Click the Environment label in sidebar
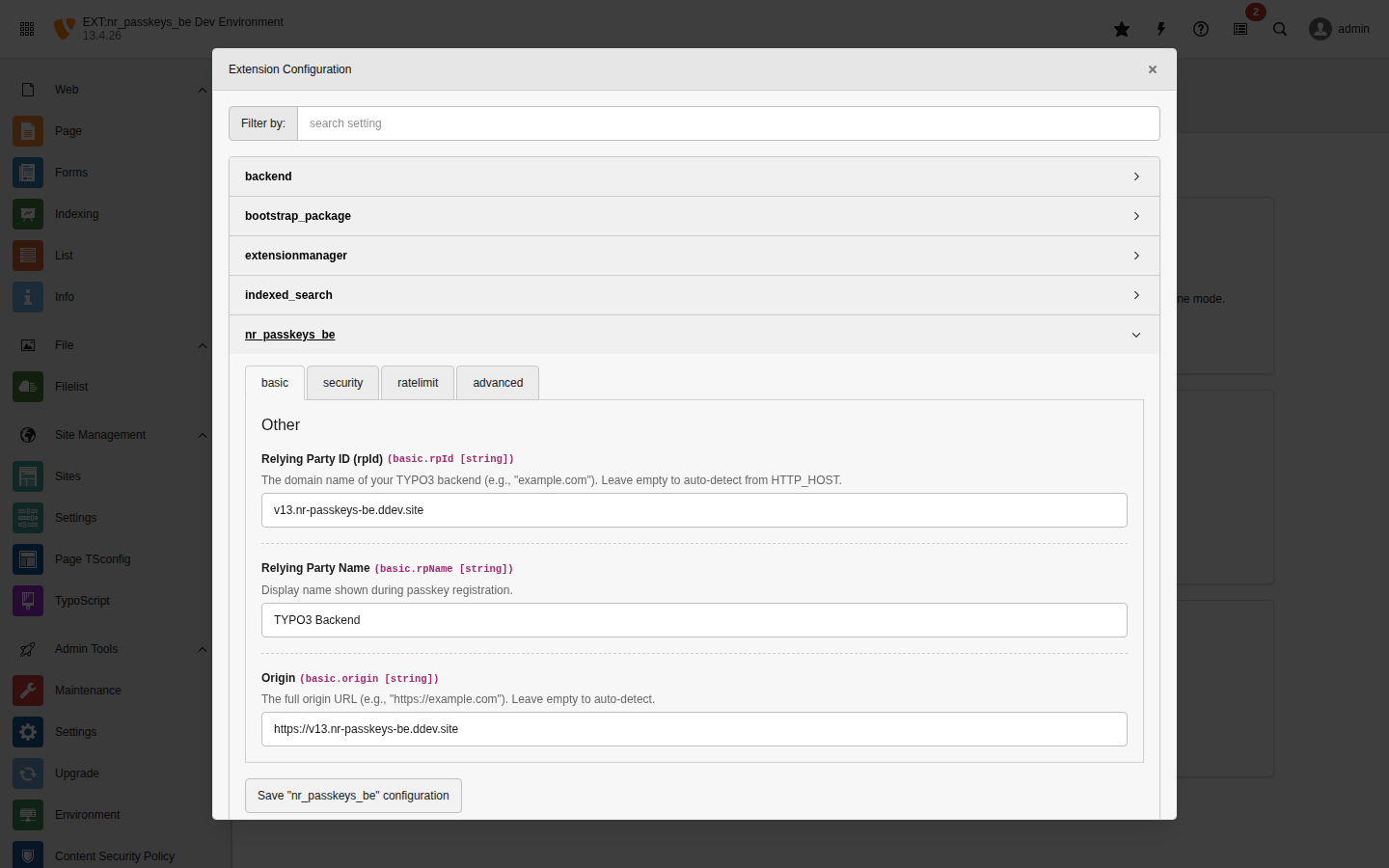 click(x=88, y=815)
